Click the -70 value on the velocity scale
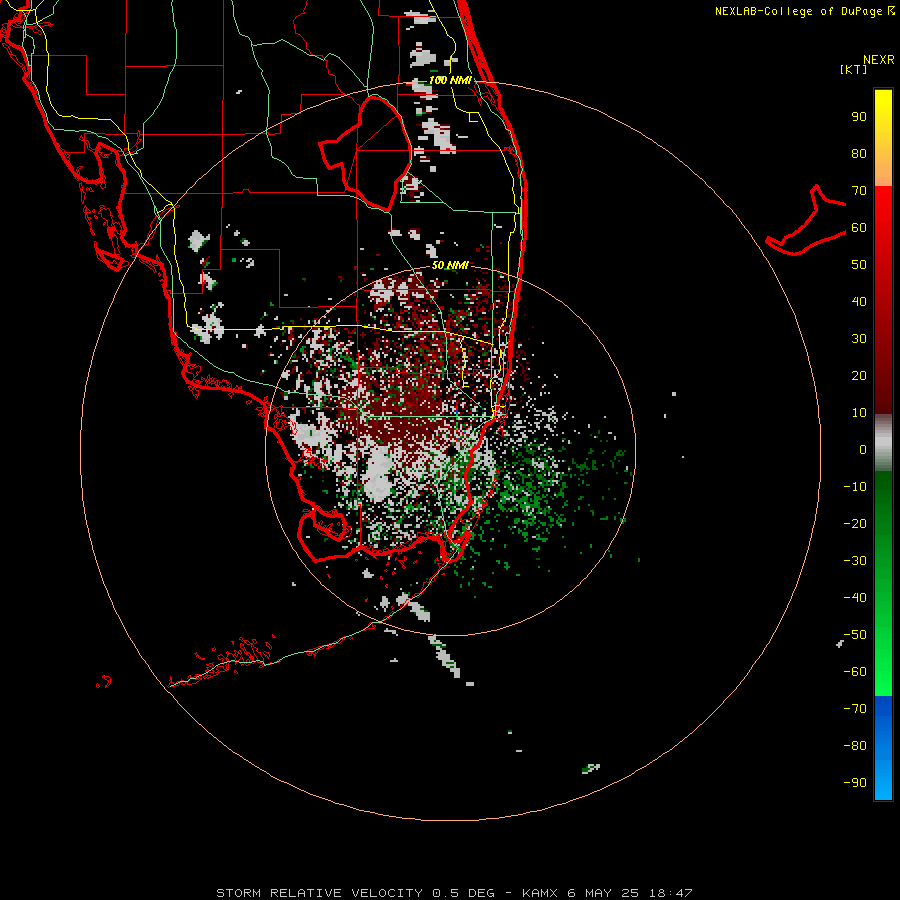The width and height of the screenshot is (900, 900). tap(855, 708)
